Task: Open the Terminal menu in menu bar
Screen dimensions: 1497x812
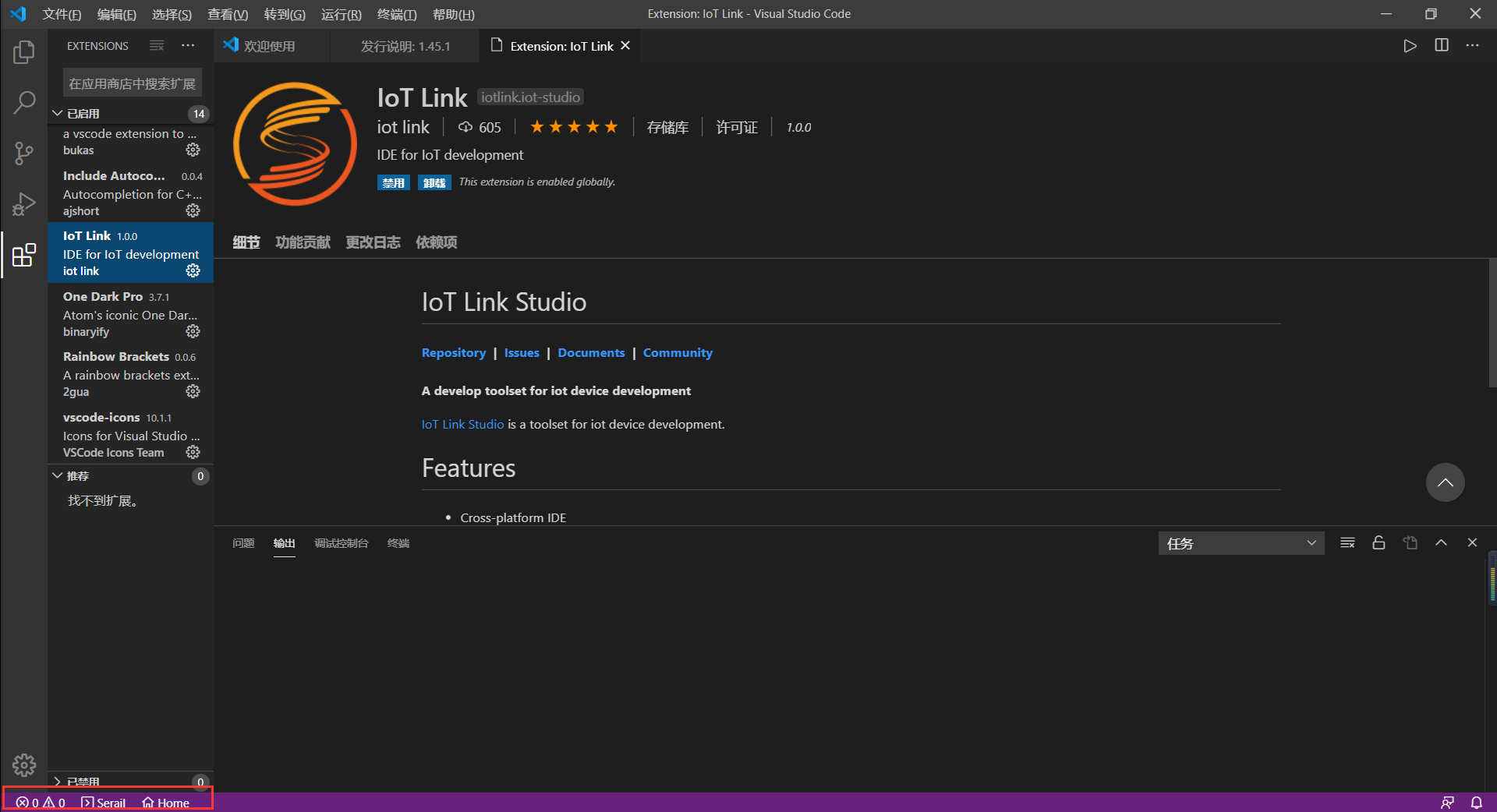Action: [396, 14]
